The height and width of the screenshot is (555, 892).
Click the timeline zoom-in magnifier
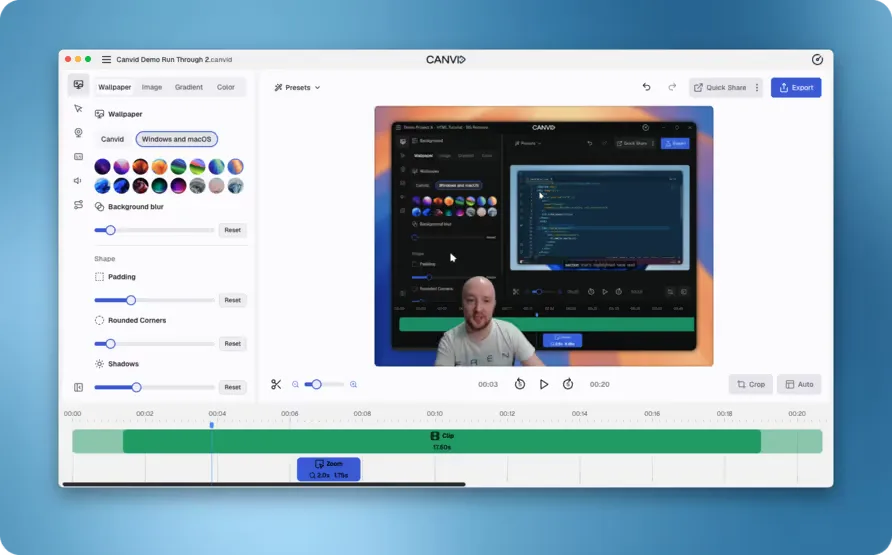coord(353,384)
